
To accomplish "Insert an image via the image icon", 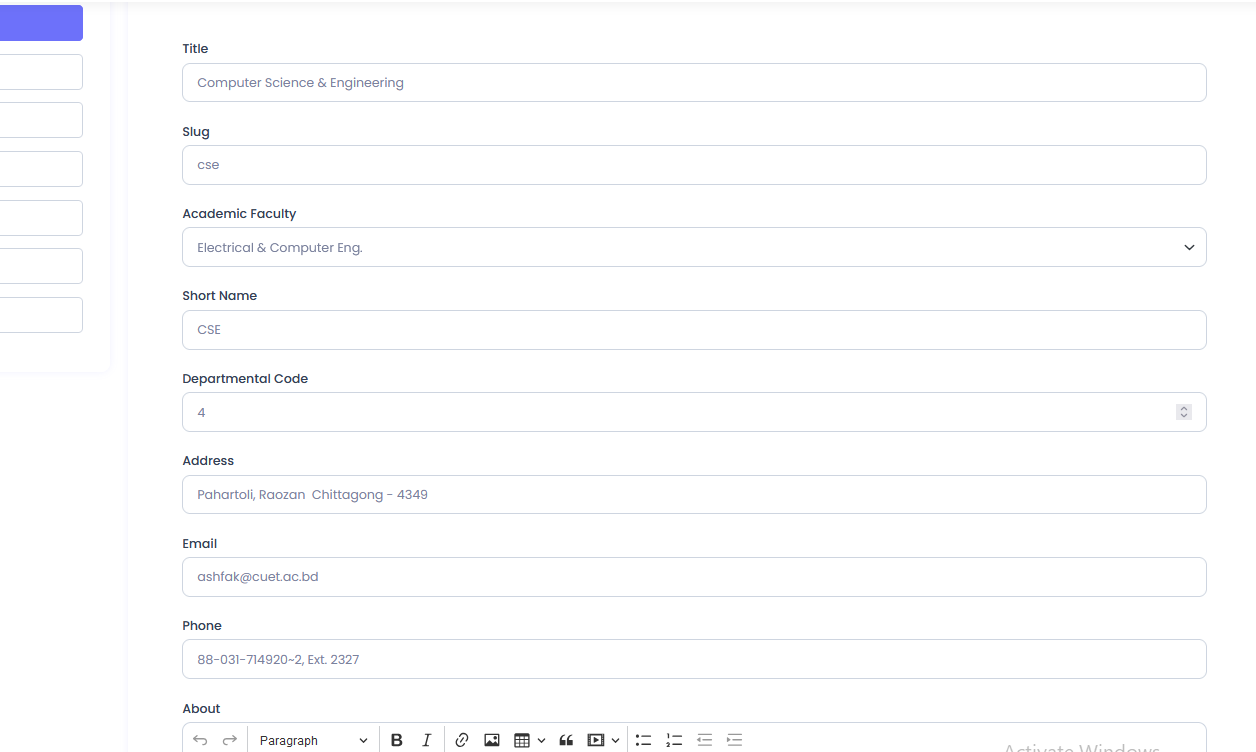I will [x=491, y=740].
